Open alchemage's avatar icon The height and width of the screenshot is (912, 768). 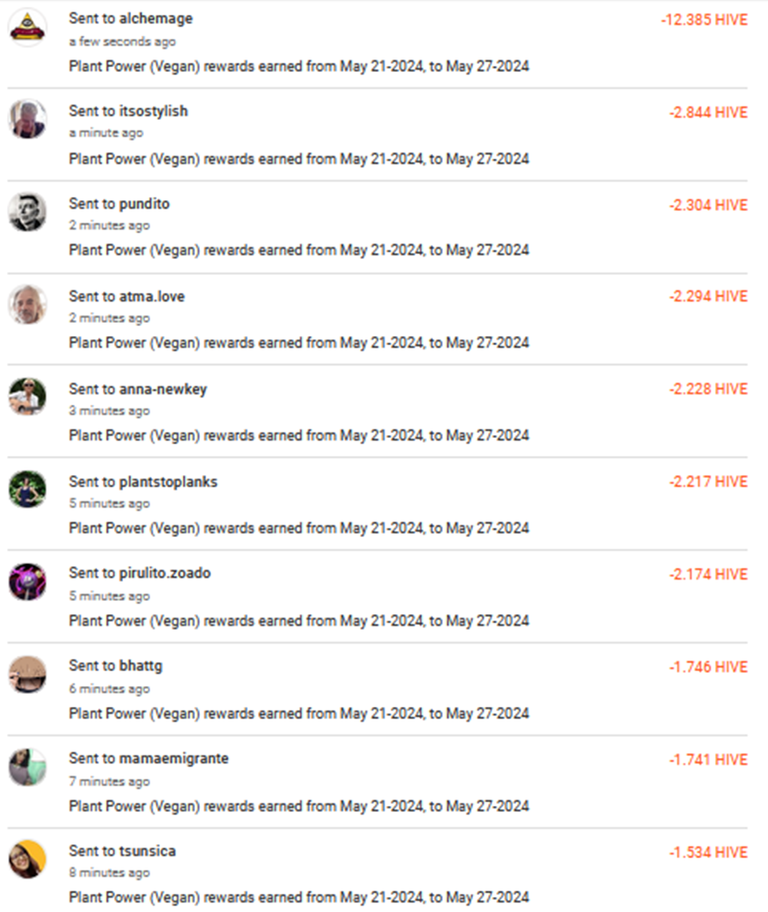tap(27, 27)
